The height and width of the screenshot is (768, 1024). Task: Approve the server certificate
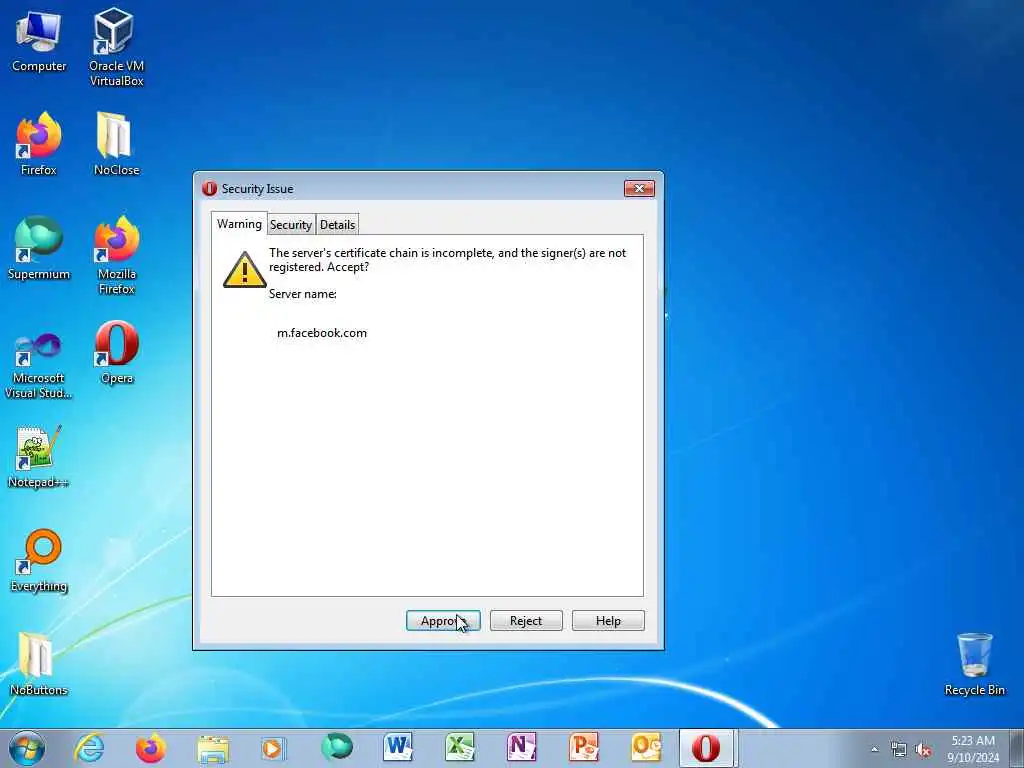pyautogui.click(x=443, y=621)
